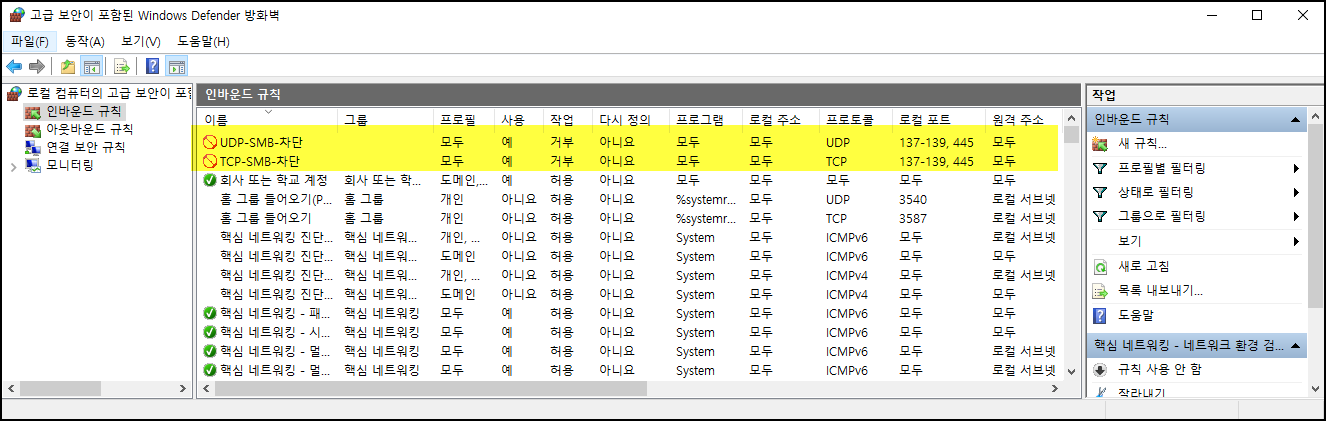The height and width of the screenshot is (421, 1326).
Task: Click the 새로 고침 refresh icon
Action: 1100,267
